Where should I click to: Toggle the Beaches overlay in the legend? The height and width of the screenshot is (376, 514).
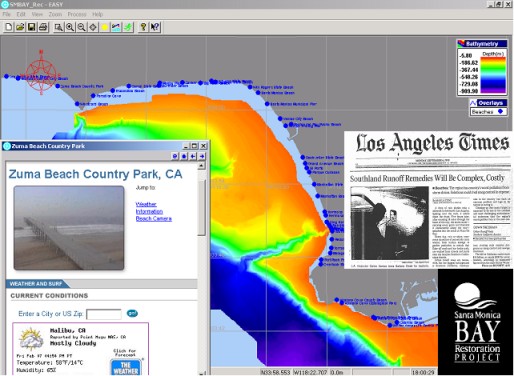click(x=489, y=112)
